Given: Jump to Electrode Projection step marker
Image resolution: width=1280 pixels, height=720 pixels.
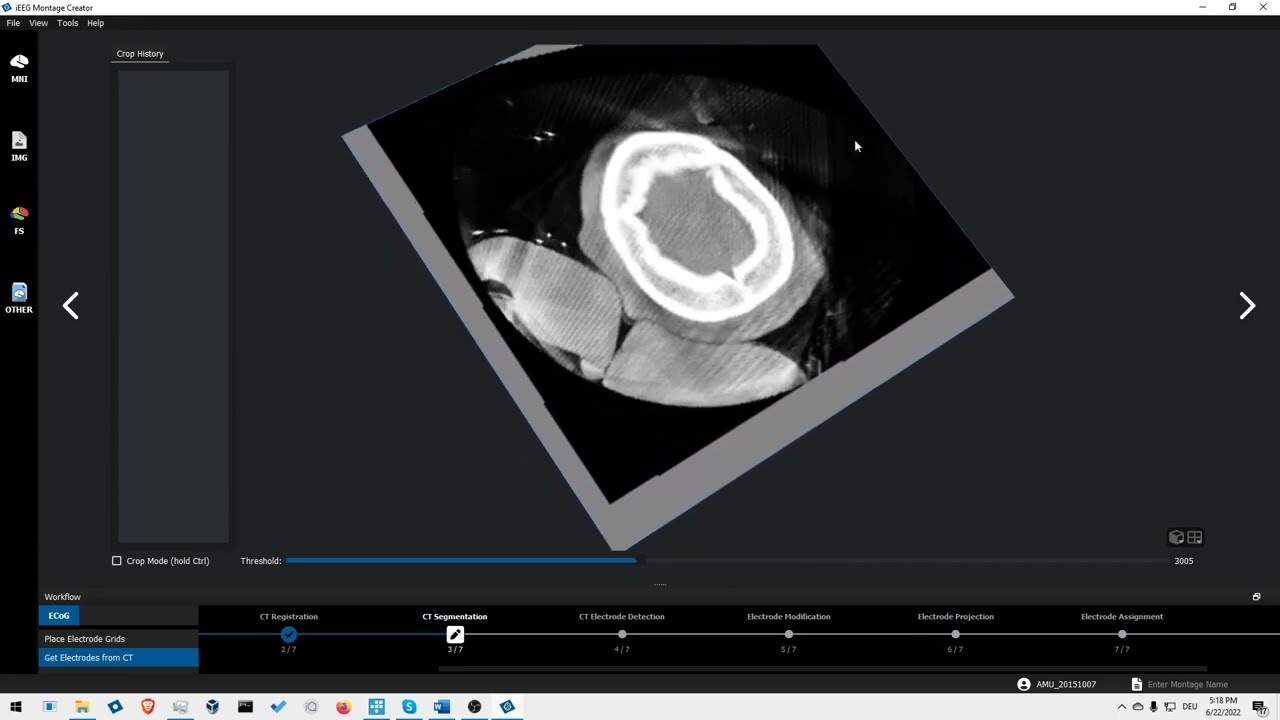Looking at the screenshot, I should pyautogui.click(x=955, y=634).
